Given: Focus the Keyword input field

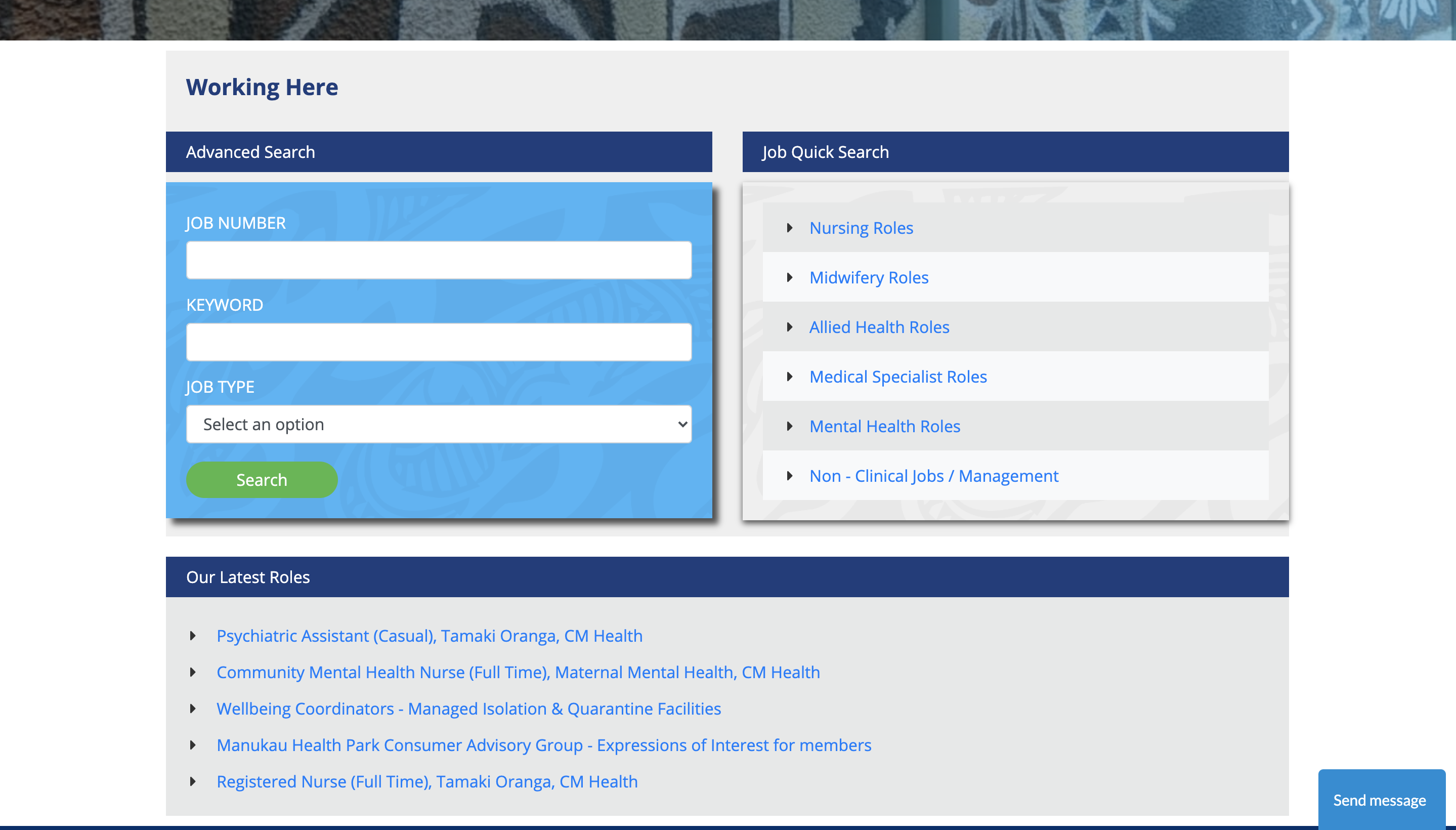Looking at the screenshot, I should click(x=438, y=342).
